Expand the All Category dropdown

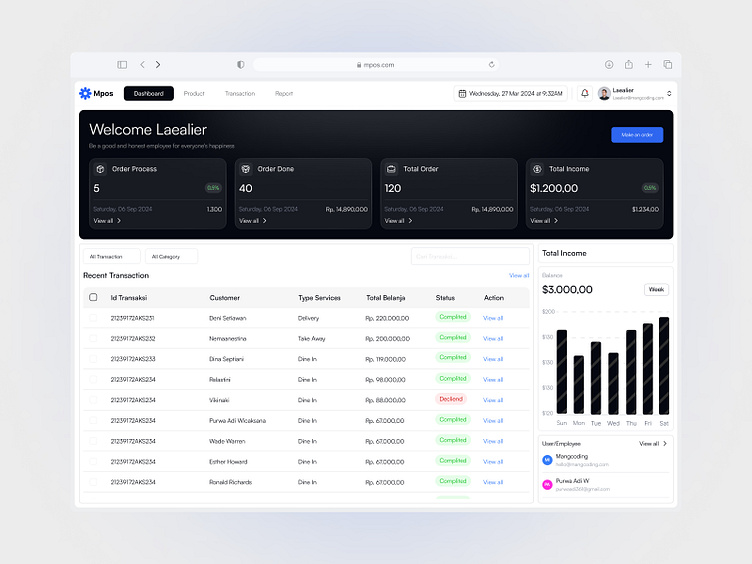pyautogui.click(x=170, y=256)
